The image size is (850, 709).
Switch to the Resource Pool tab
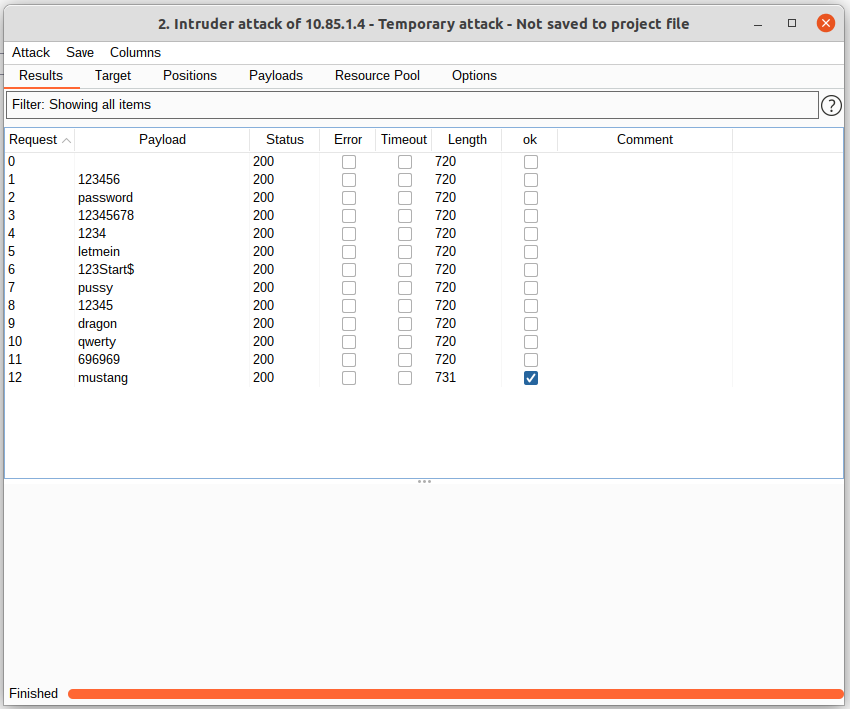click(377, 76)
